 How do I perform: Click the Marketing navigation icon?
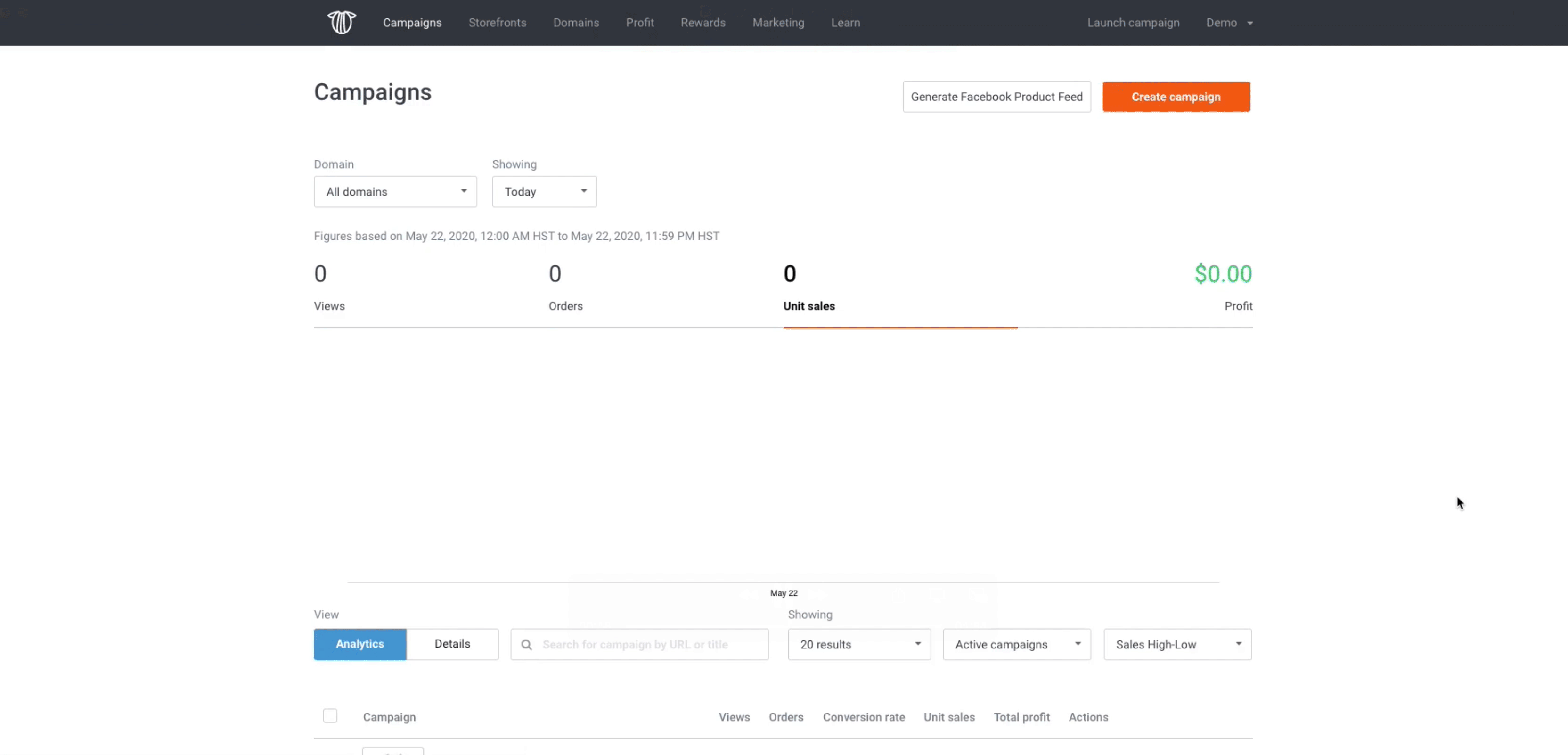point(778,22)
